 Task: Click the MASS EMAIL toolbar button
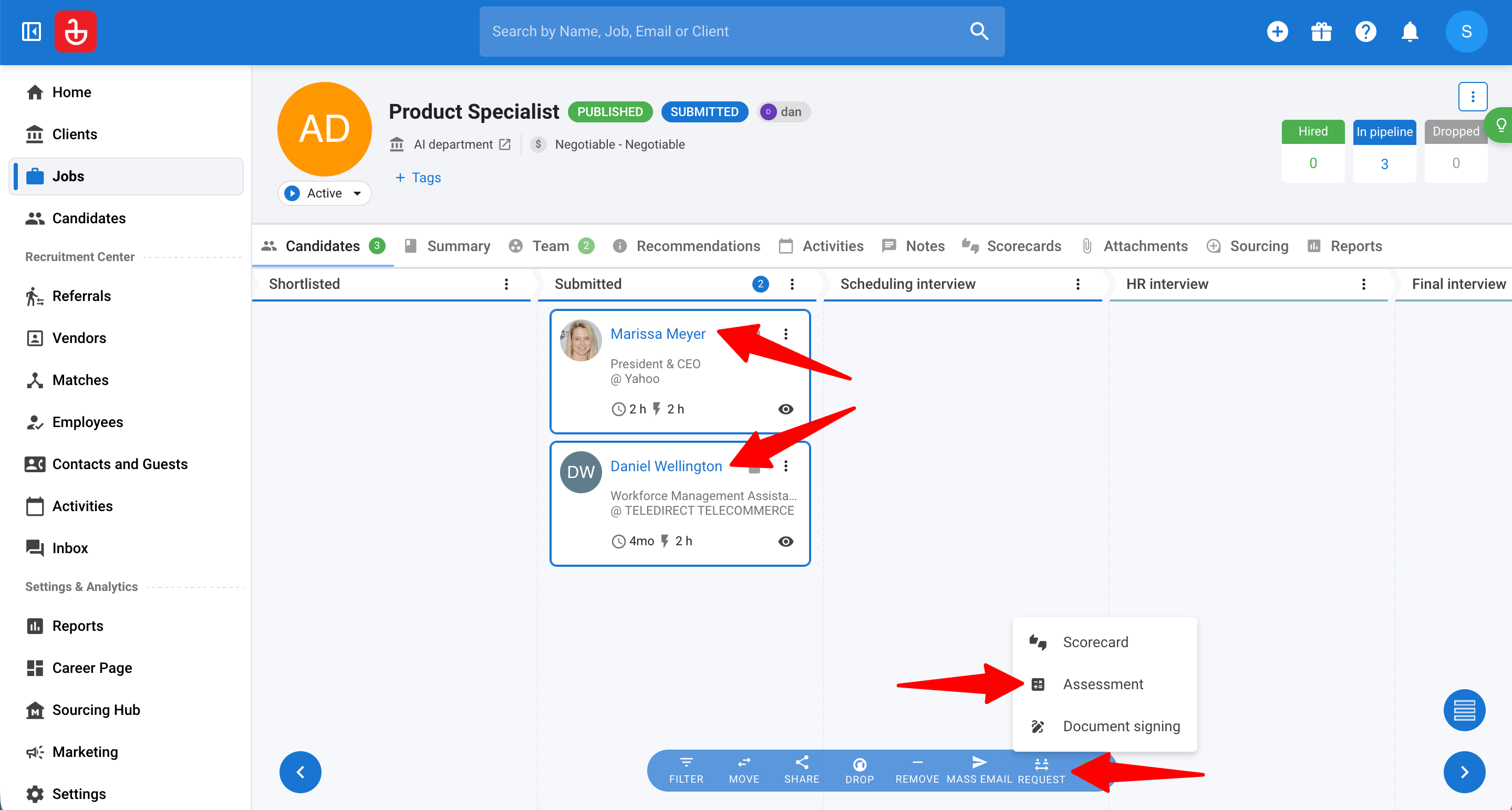pyautogui.click(x=979, y=770)
